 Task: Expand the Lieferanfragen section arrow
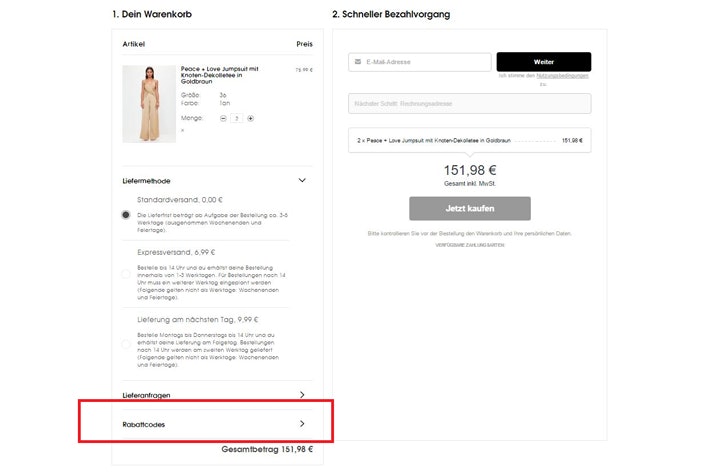click(302, 395)
